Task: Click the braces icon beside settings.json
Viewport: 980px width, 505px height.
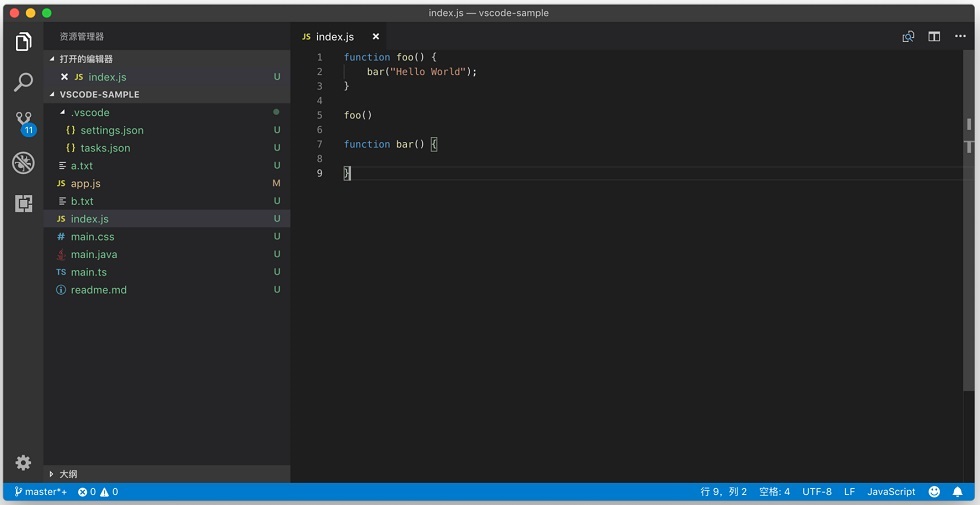Action: [71, 130]
